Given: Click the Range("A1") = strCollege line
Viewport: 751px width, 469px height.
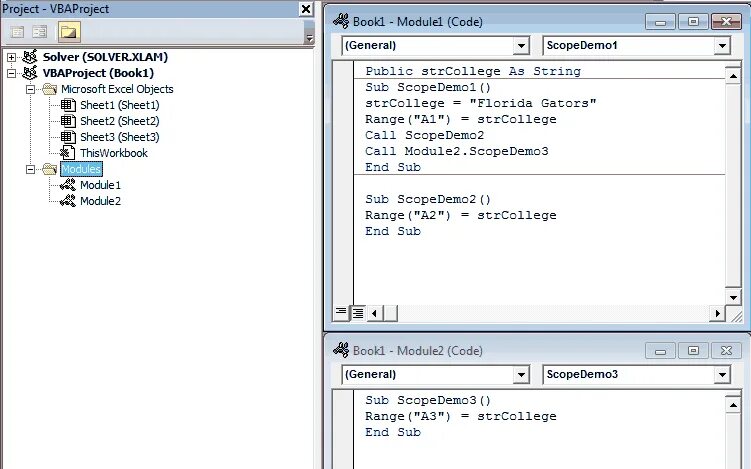Looking at the screenshot, I should 461,119.
